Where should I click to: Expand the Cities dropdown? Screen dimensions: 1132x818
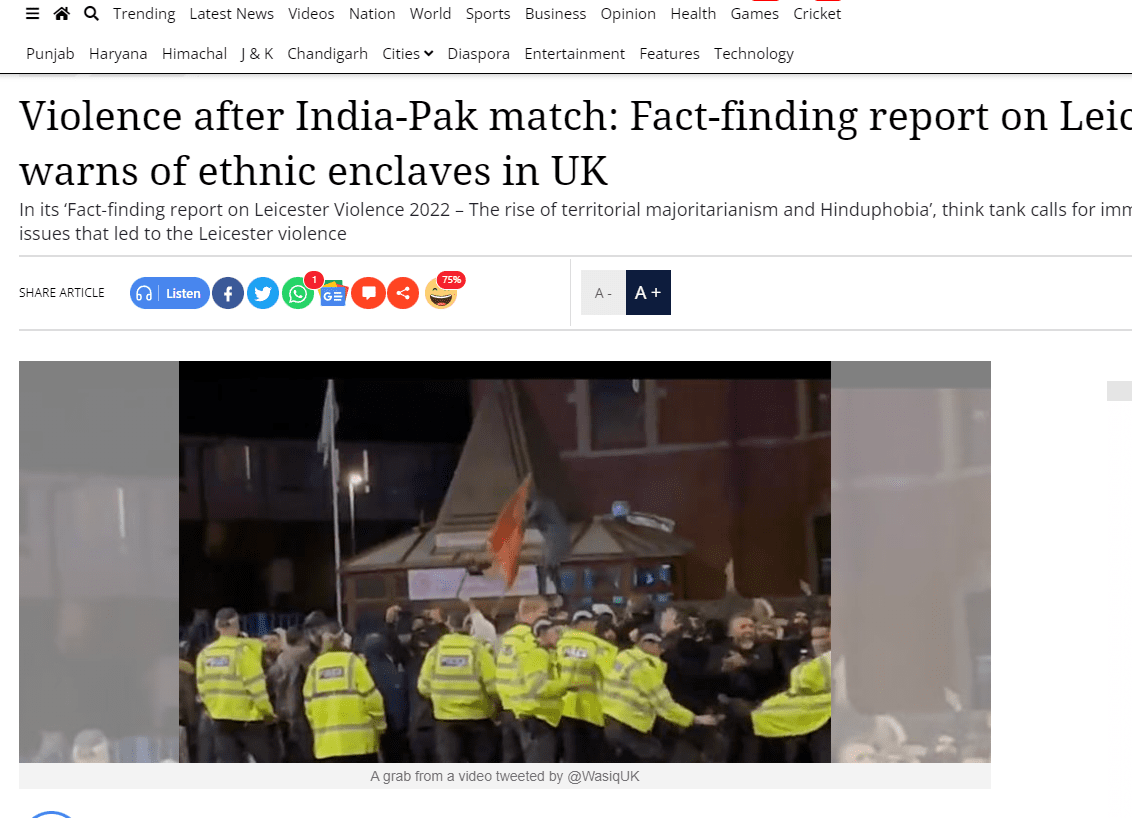[x=407, y=53]
